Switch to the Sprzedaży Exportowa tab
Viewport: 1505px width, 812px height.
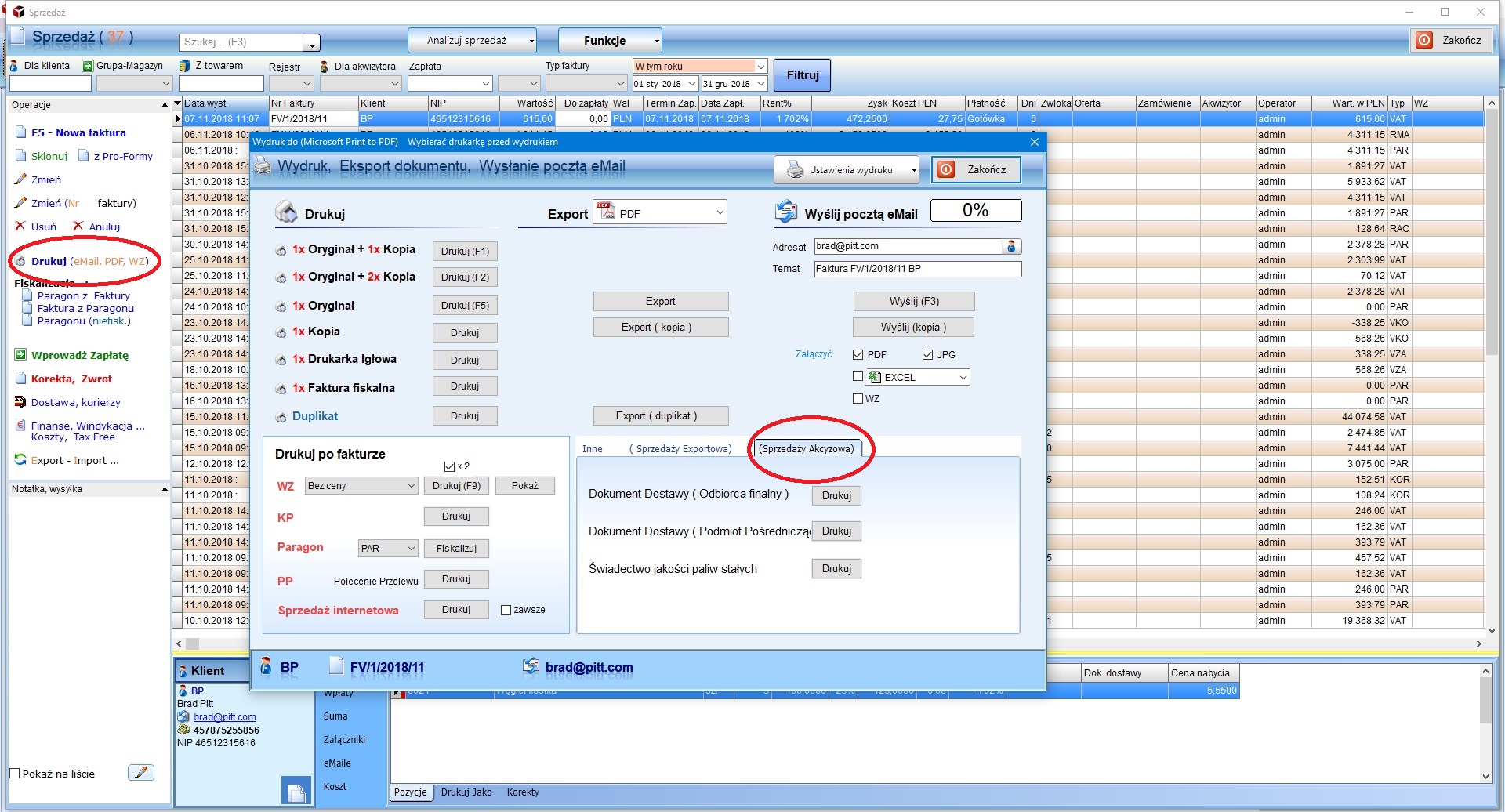(x=680, y=449)
